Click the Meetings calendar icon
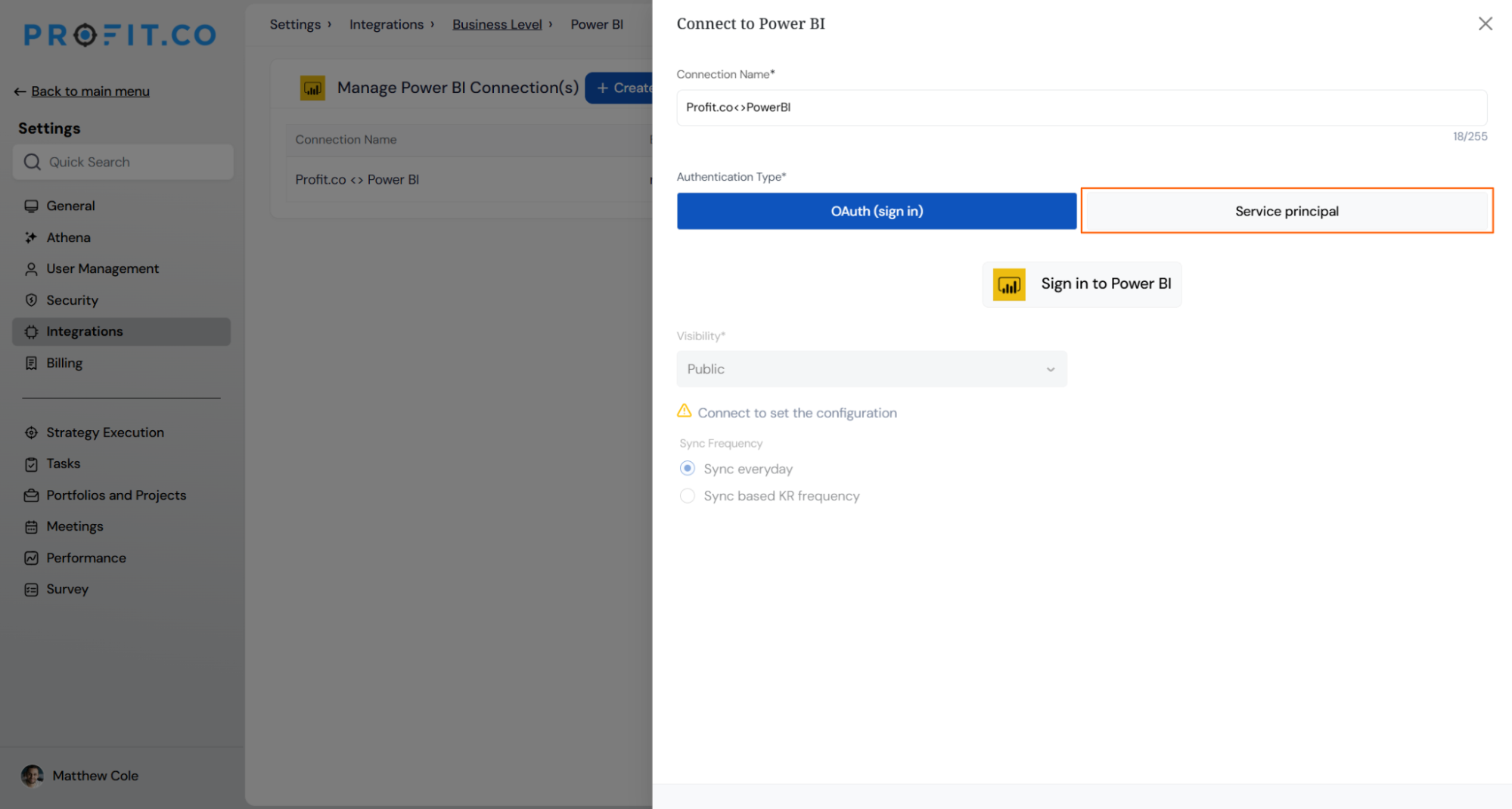The width and height of the screenshot is (1512, 809). (x=31, y=527)
